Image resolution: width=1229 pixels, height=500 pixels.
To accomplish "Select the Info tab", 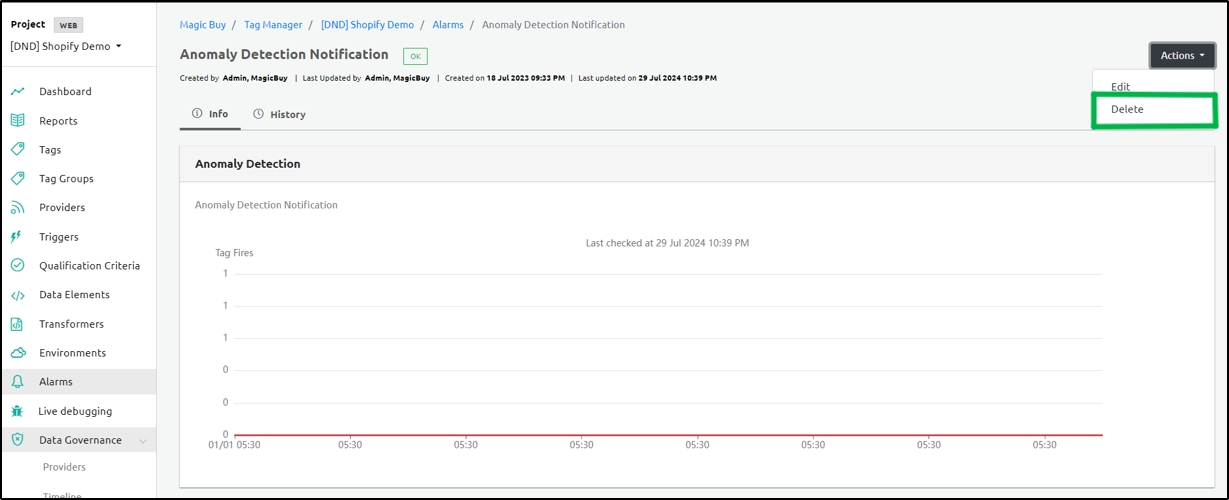I will [210, 114].
